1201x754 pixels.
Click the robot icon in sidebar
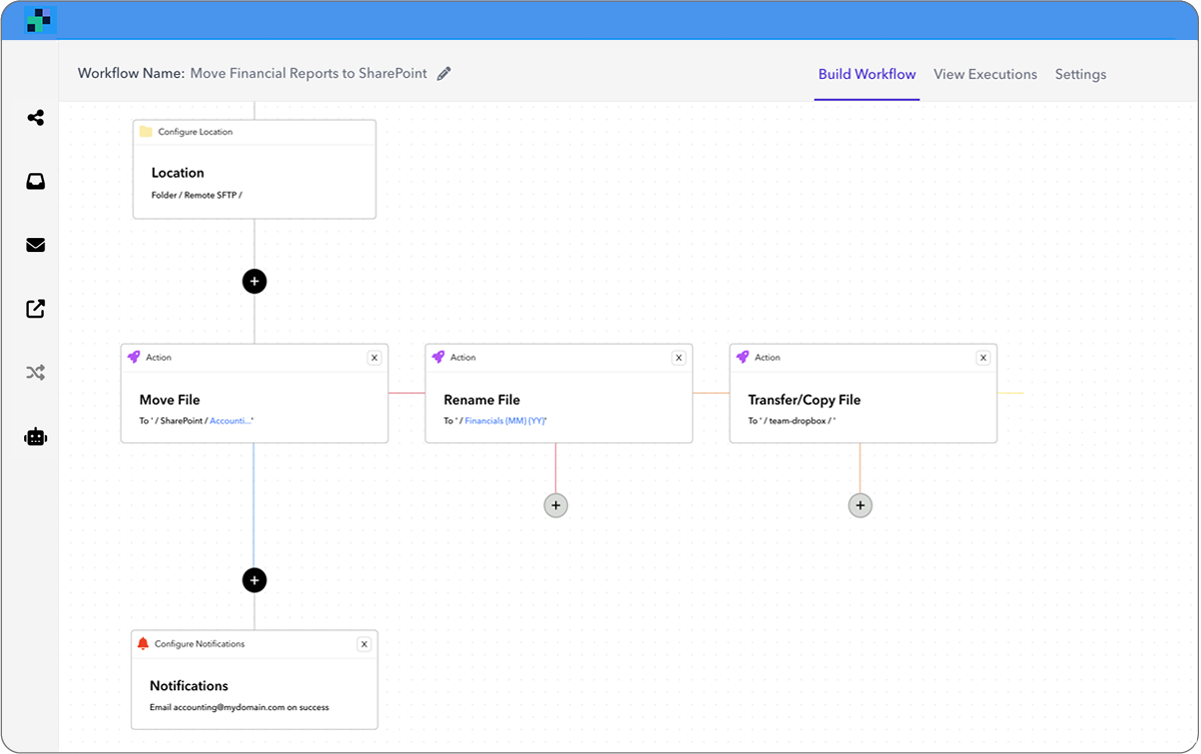click(35, 437)
